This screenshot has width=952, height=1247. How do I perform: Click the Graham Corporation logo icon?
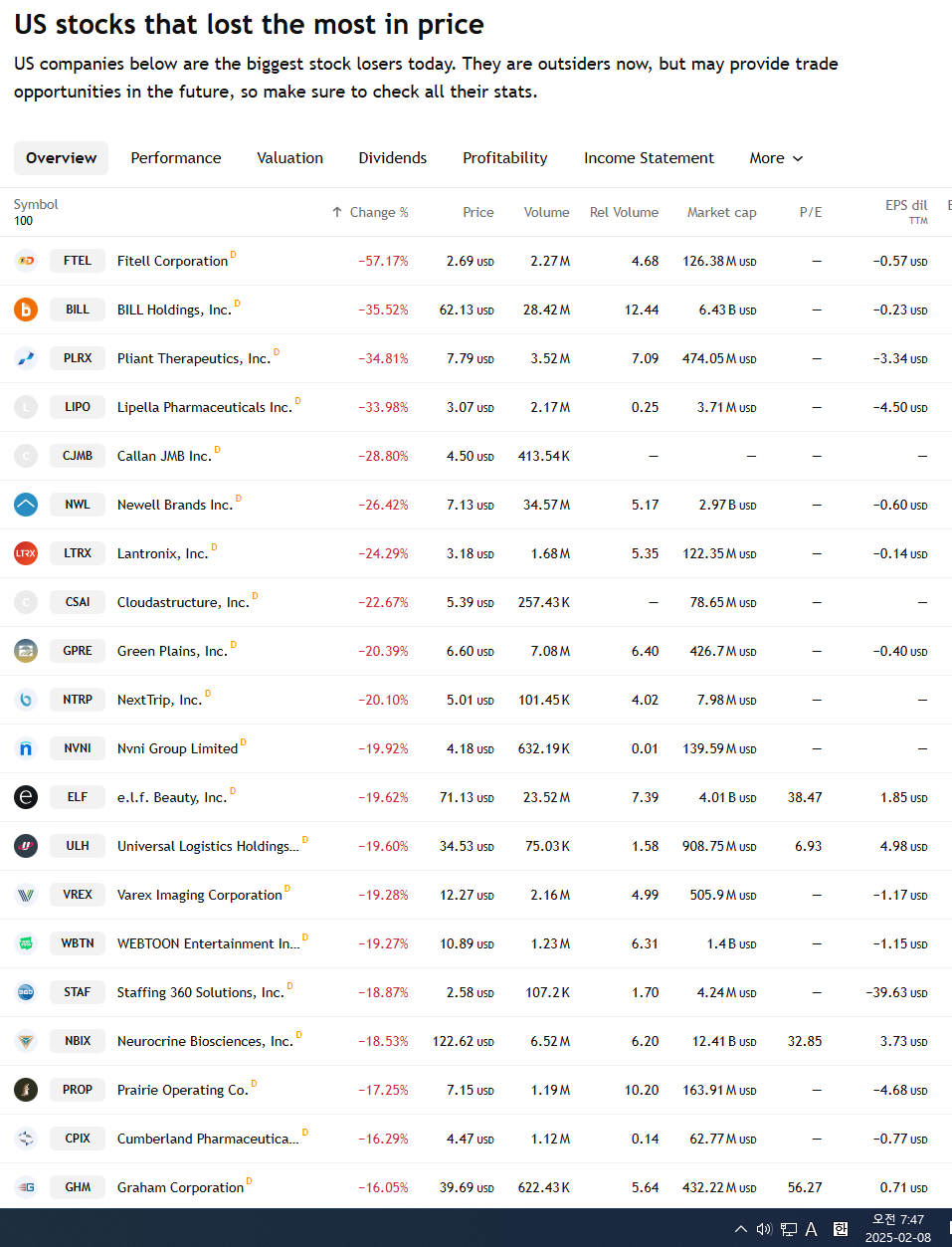[x=26, y=1187]
